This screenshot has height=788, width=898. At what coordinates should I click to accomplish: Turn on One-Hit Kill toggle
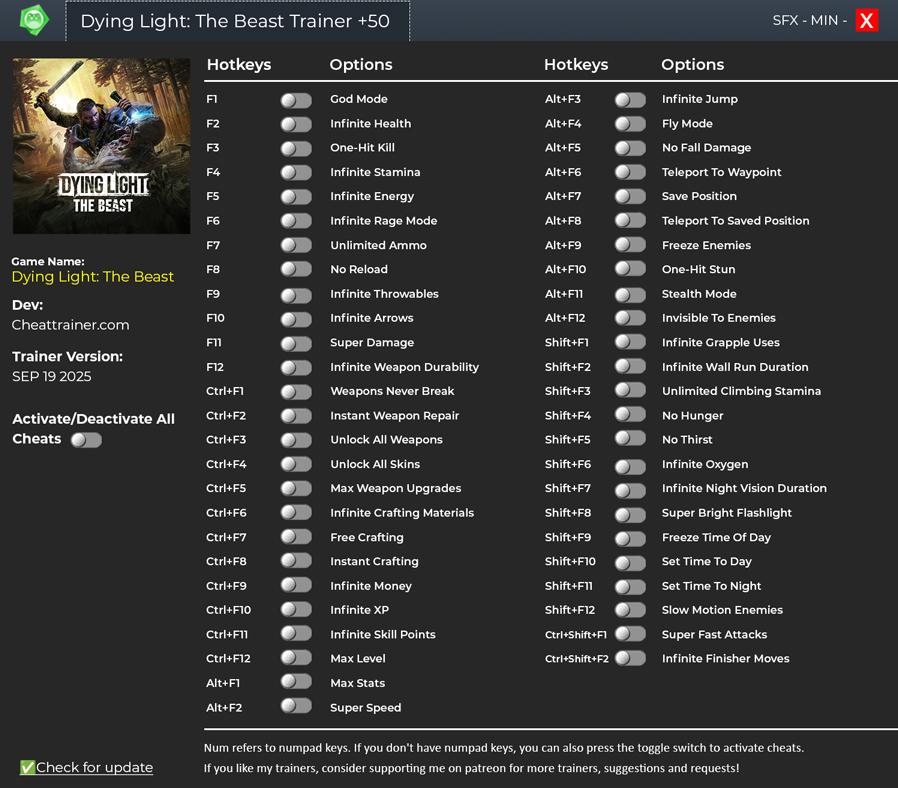click(296, 148)
